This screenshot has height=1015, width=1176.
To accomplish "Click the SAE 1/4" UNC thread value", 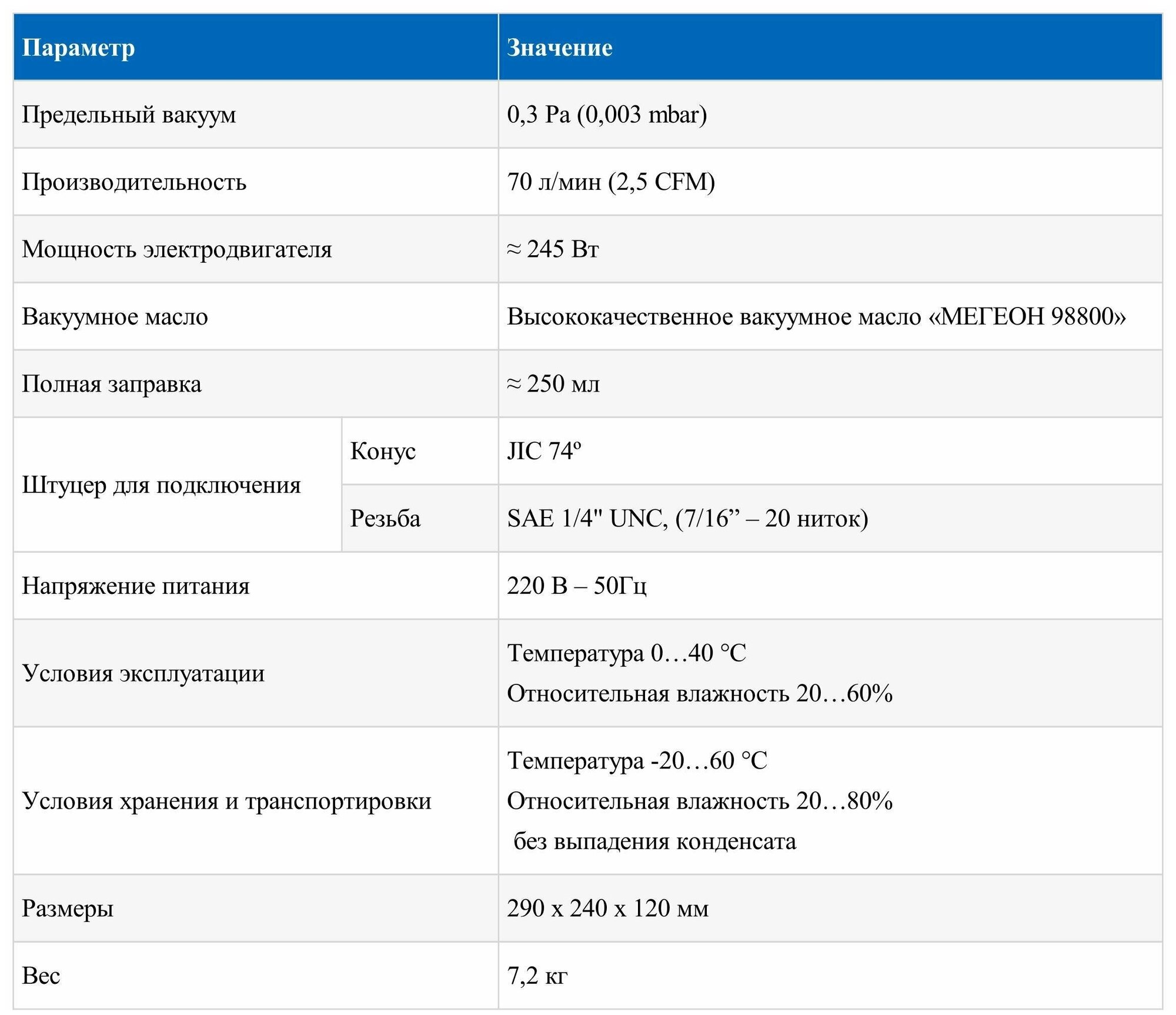I will click(687, 519).
